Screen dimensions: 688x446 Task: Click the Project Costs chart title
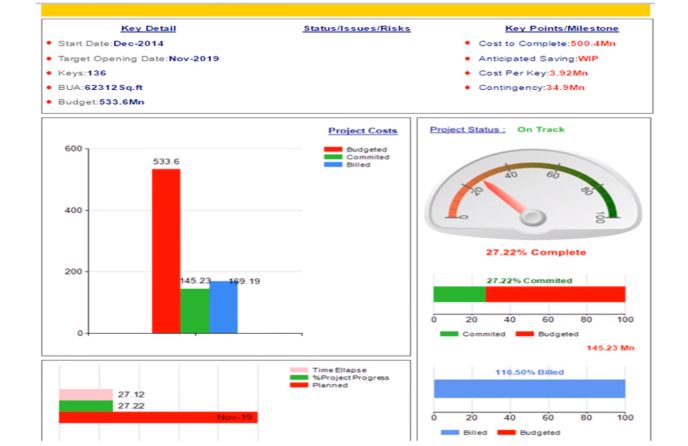coord(362,131)
